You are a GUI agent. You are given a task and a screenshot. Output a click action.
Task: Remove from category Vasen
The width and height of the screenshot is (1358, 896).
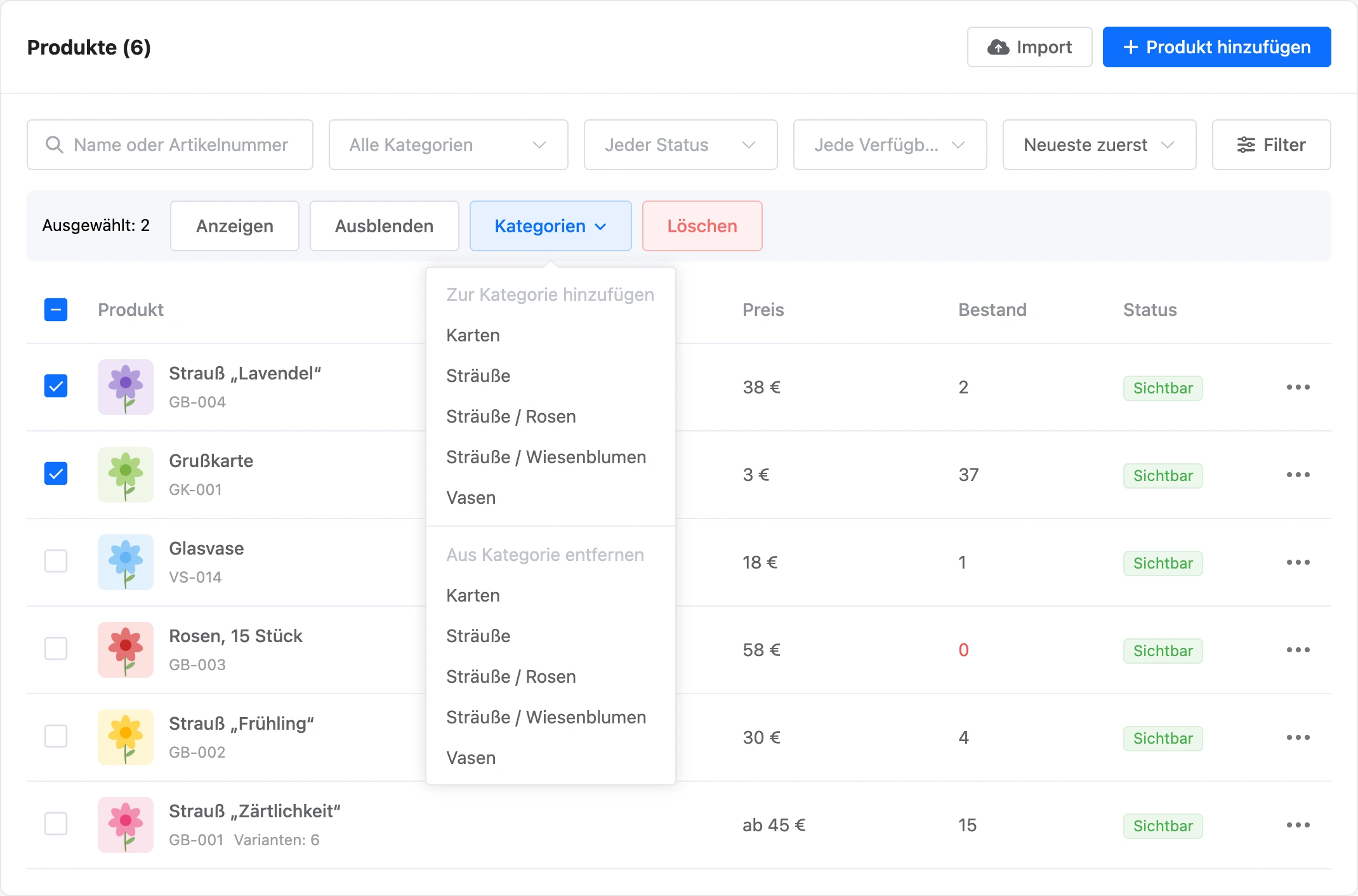tap(551, 758)
